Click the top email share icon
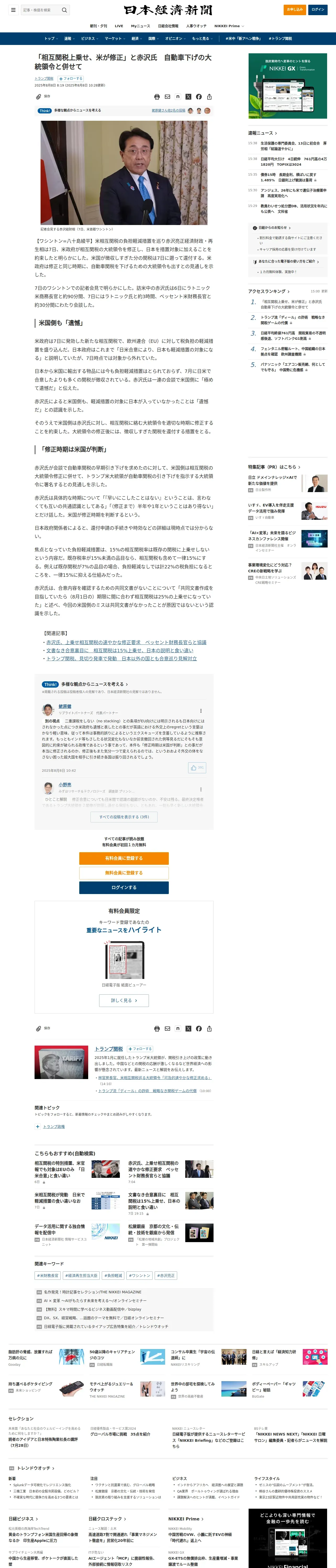The height and width of the screenshot is (1568, 336). coord(167,97)
